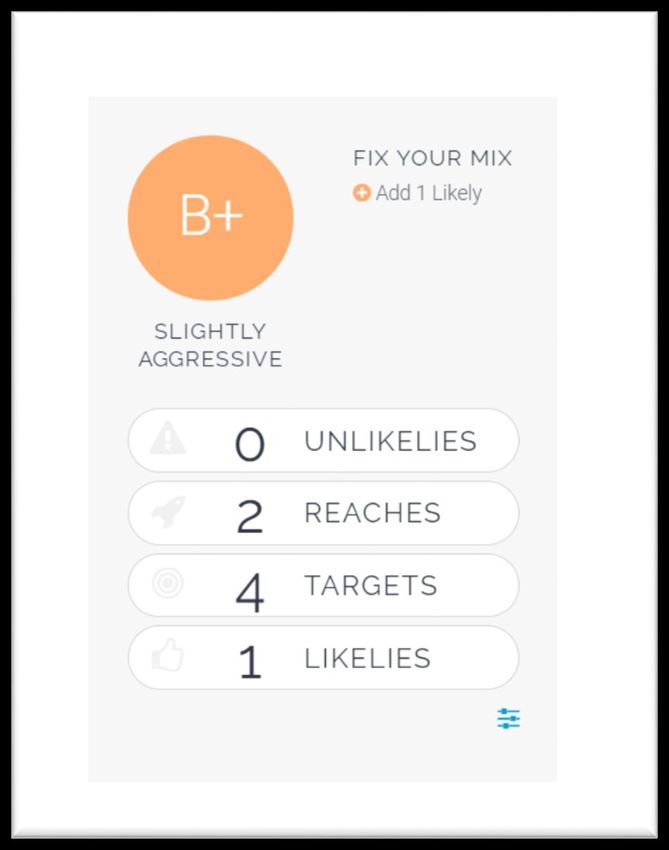Image resolution: width=669 pixels, height=850 pixels.
Task: Click the FIX YOUR MIX heading
Action: (433, 158)
